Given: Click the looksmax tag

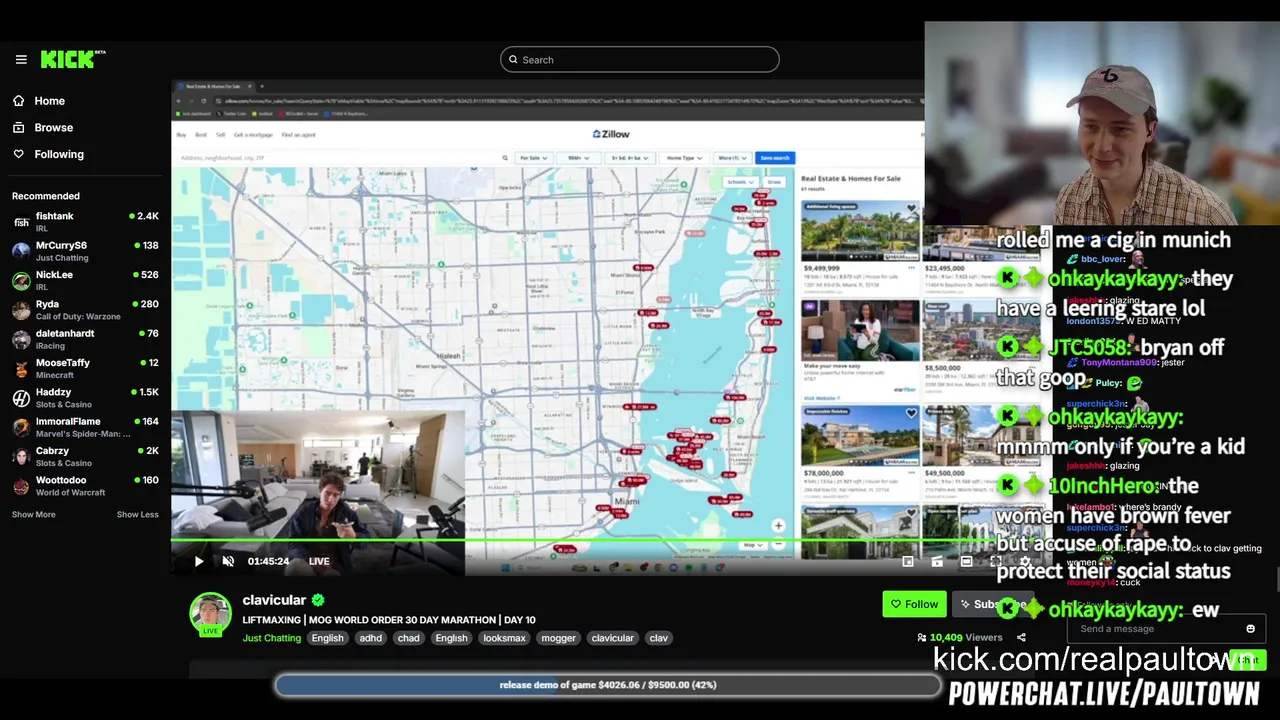Looking at the screenshot, I should click(x=504, y=638).
